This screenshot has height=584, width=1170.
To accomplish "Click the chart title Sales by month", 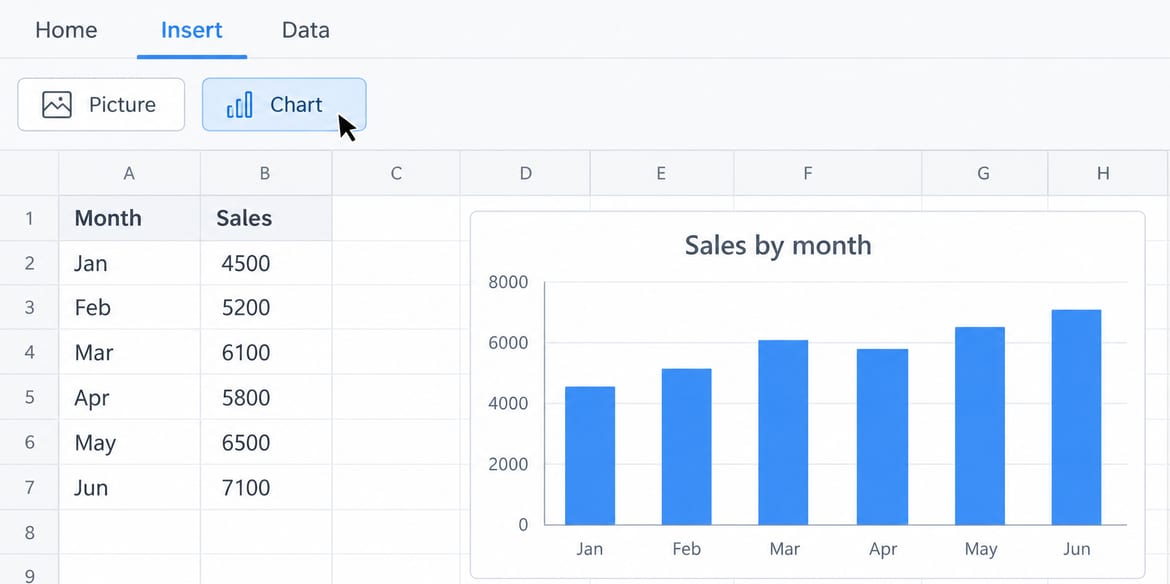I will [778, 245].
